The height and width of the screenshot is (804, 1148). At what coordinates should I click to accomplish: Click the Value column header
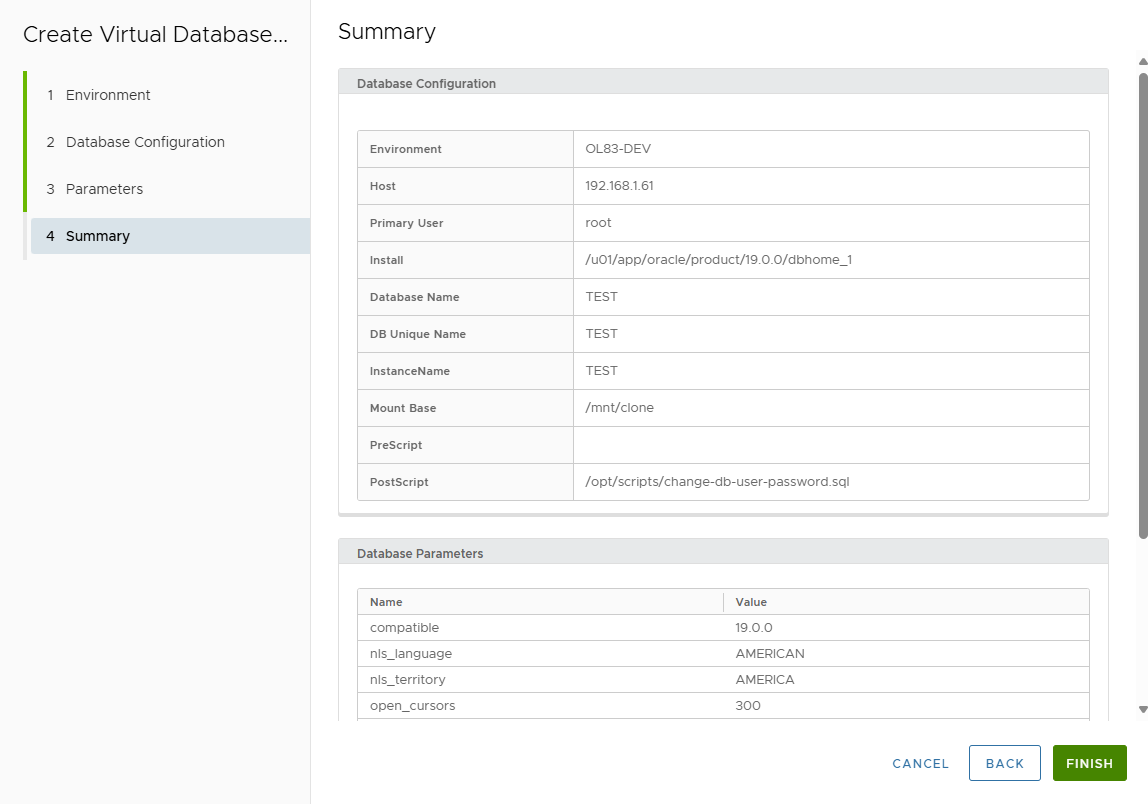tap(751, 602)
